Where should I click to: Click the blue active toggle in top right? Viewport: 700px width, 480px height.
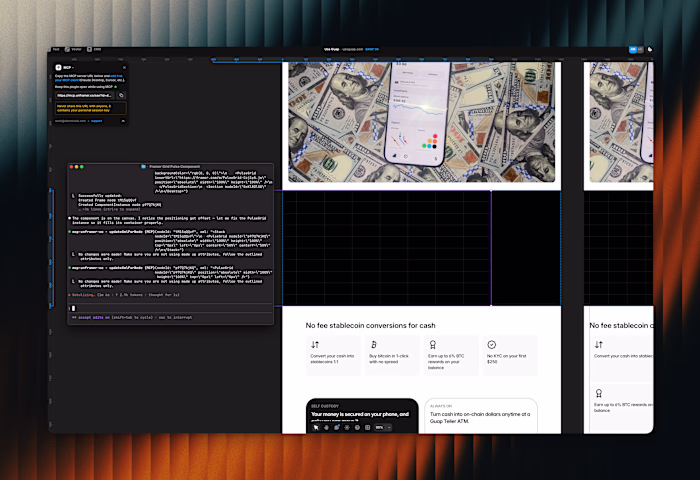point(633,50)
